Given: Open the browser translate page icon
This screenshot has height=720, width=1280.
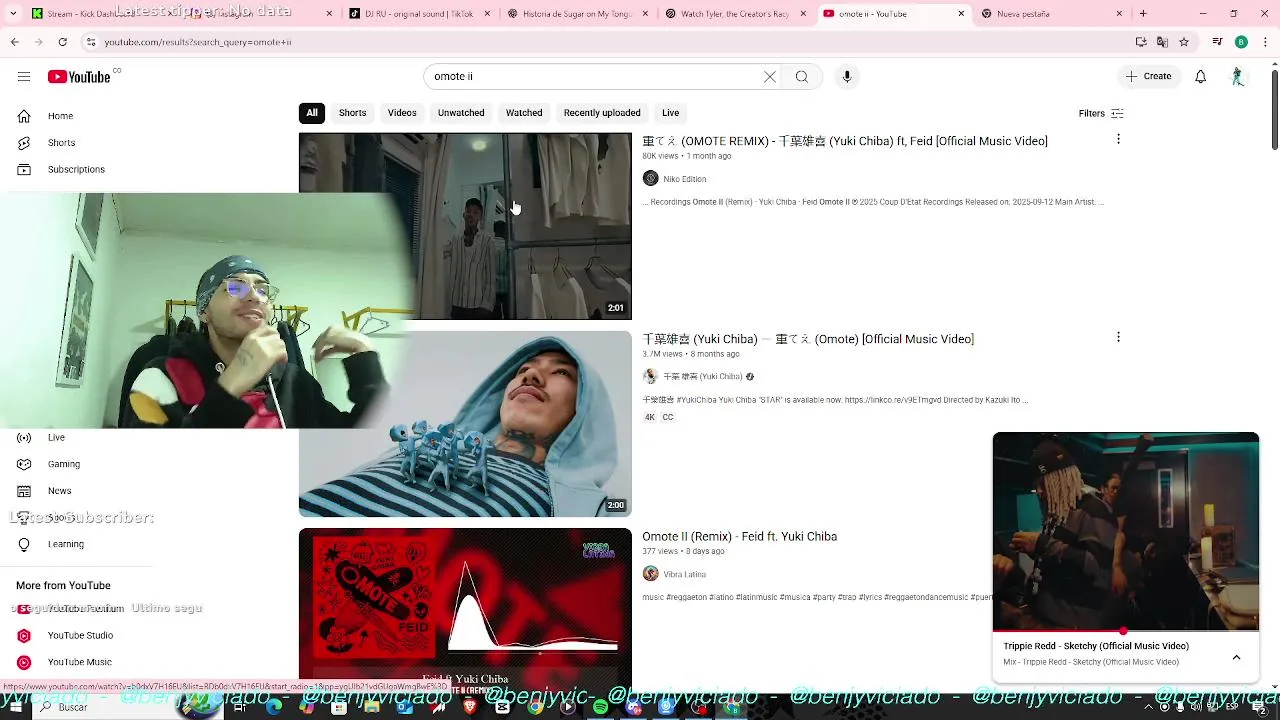Looking at the screenshot, I should 1162,42.
